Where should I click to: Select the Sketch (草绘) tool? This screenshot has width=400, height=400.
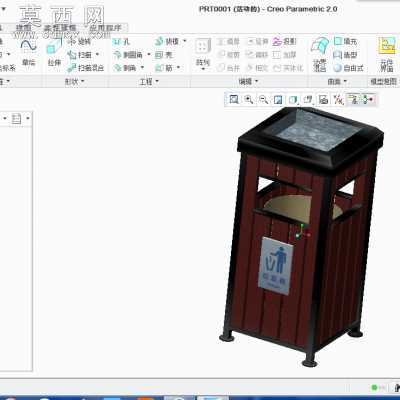coord(29,52)
